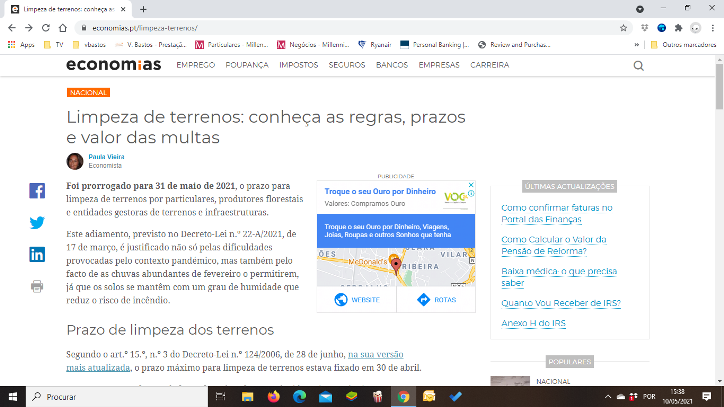This screenshot has width=724, height=407.
Task: Open the site search magnifier
Action: click(639, 66)
